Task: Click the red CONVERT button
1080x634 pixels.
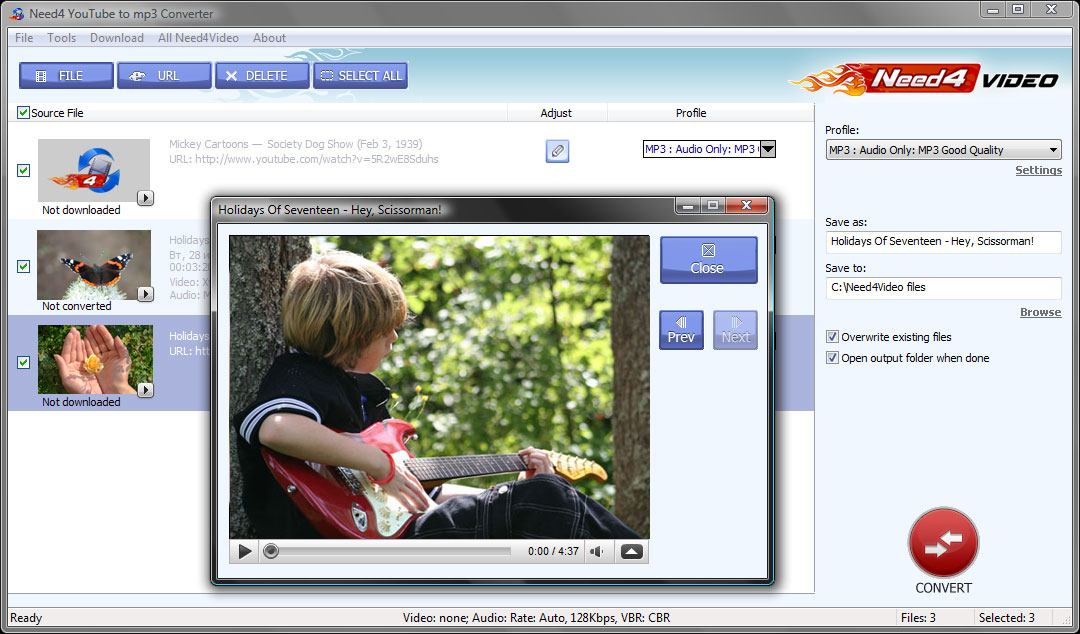Action: pos(943,544)
